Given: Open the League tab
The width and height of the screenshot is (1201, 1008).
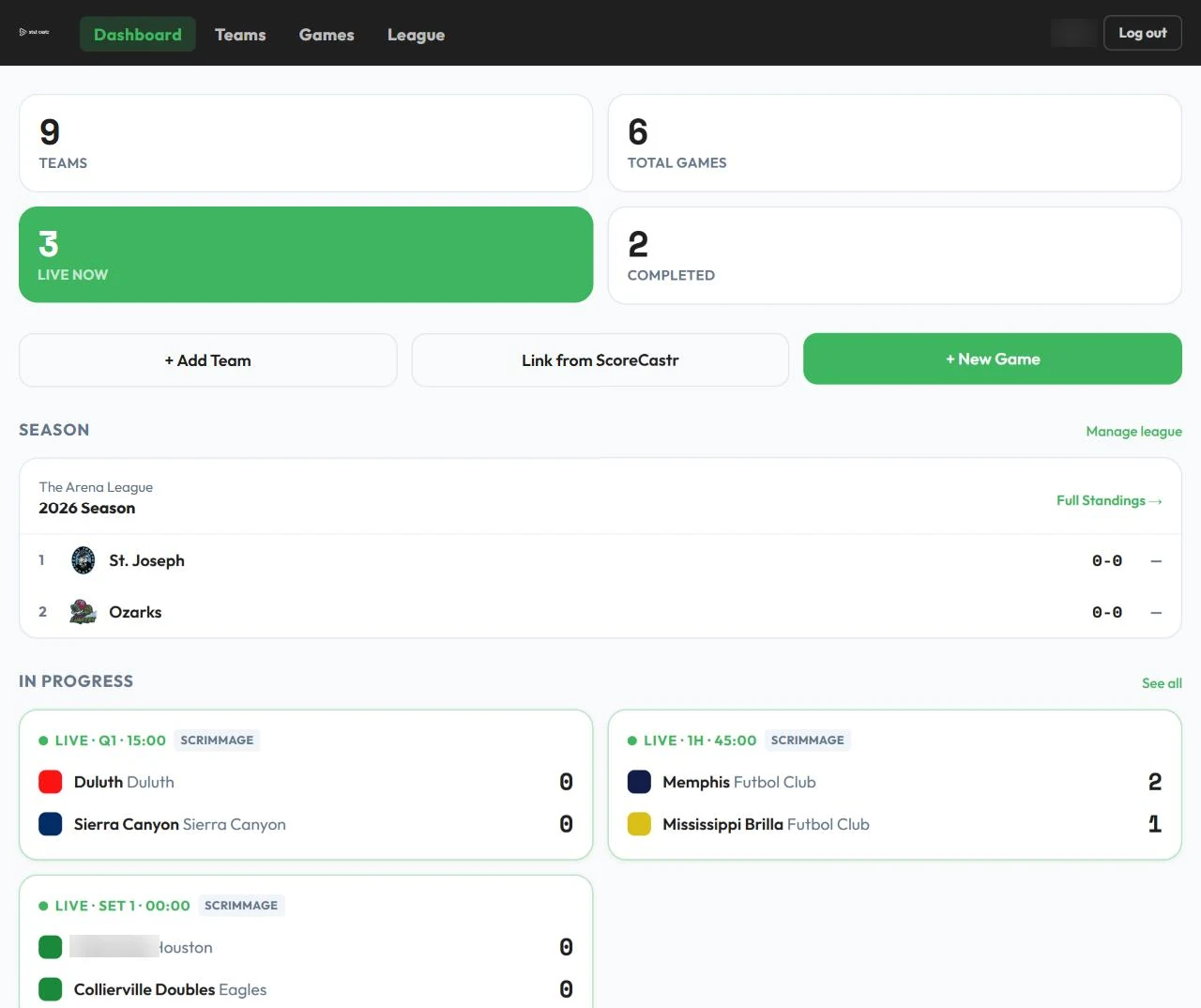Looking at the screenshot, I should pyautogui.click(x=416, y=34).
